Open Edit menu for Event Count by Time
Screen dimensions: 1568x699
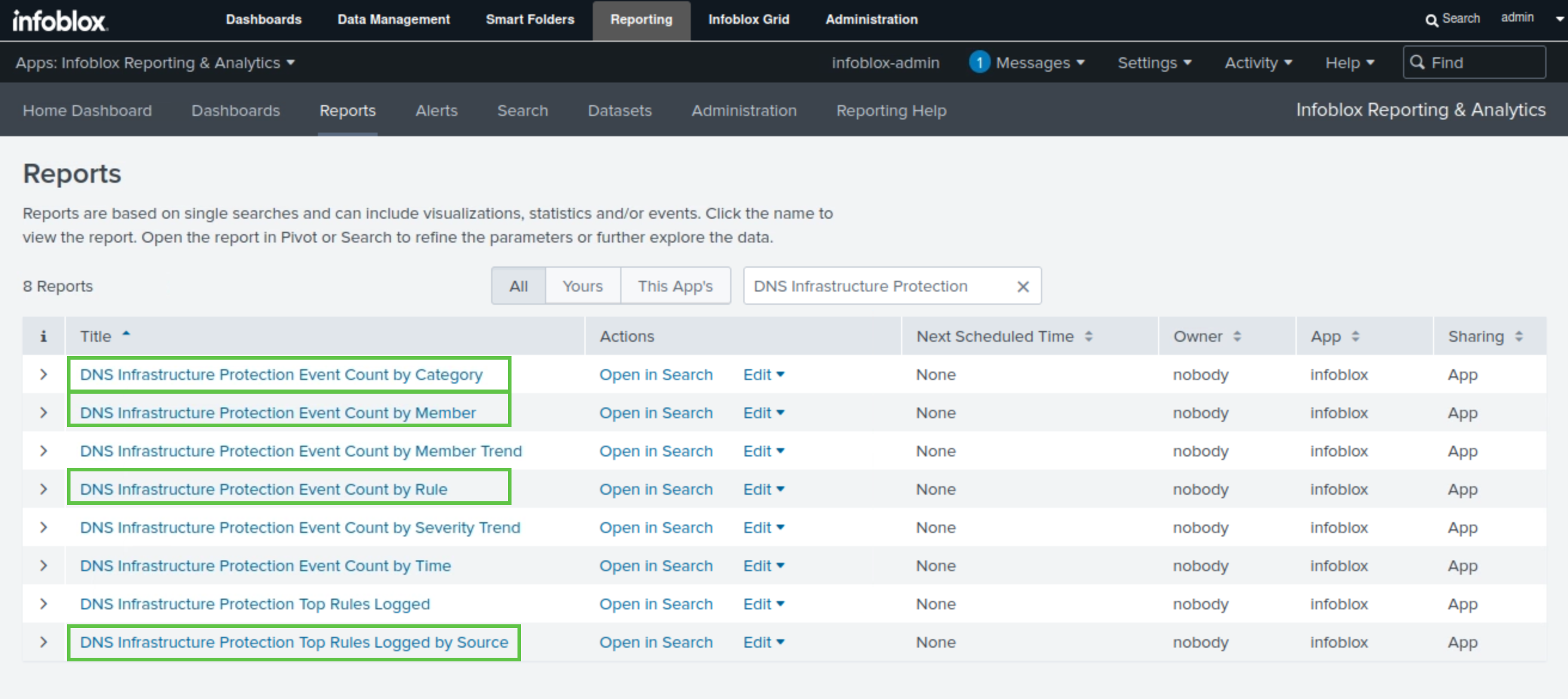(x=763, y=566)
